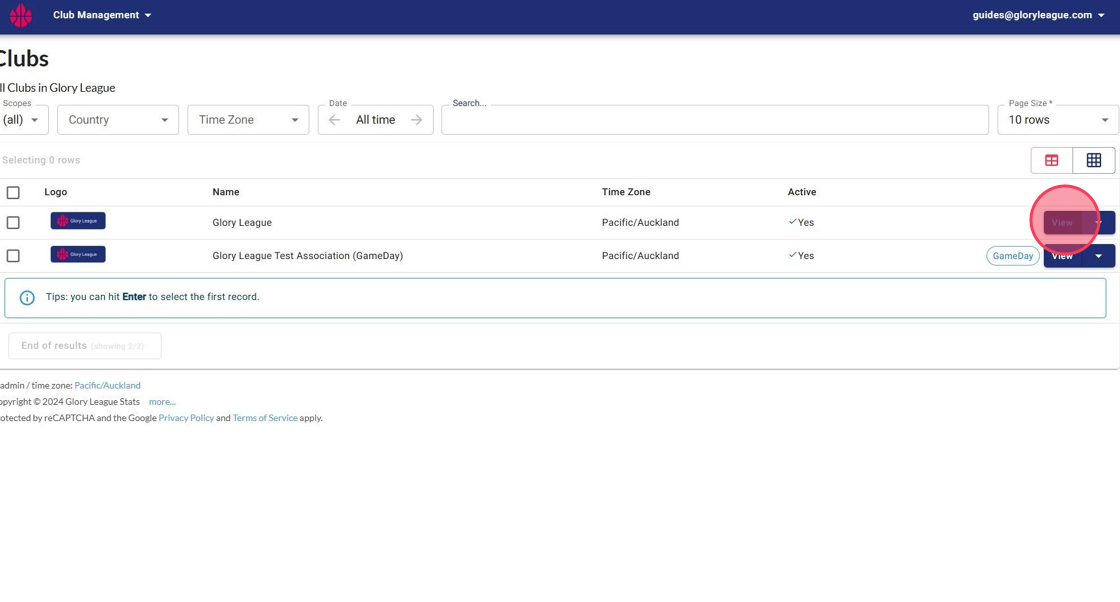Click the End of results button
The height and width of the screenshot is (602, 1120).
pos(84,346)
